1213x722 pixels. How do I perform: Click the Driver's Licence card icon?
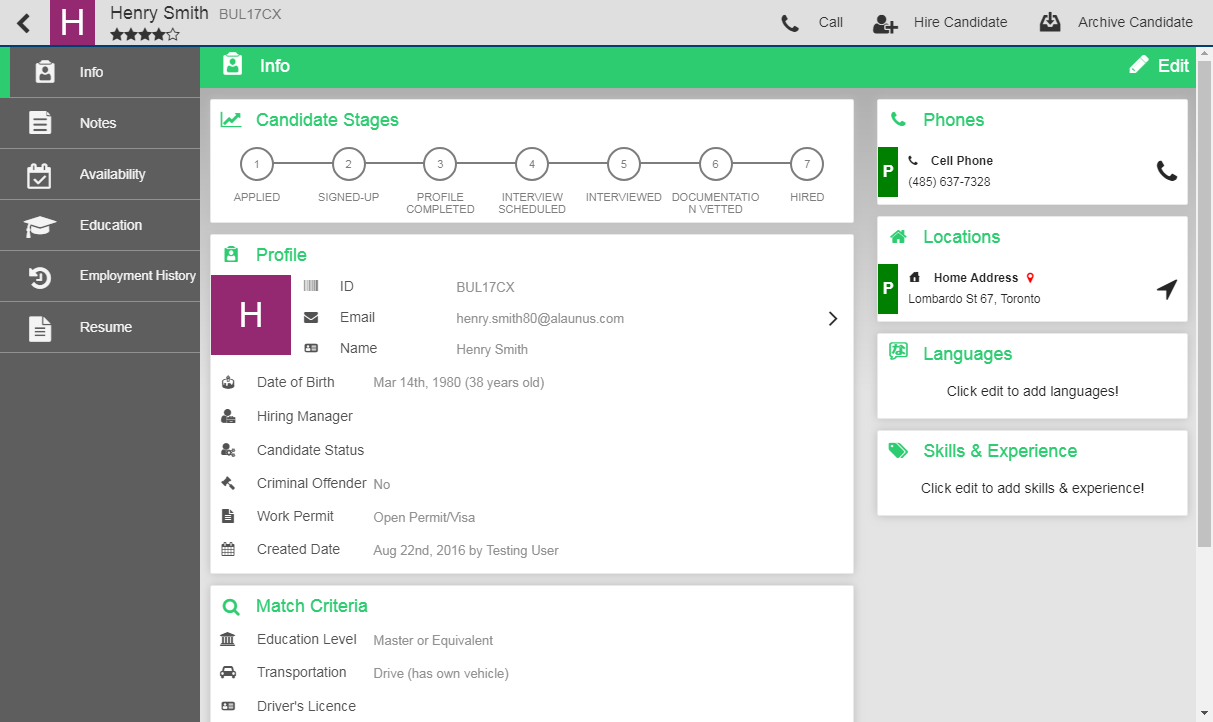click(x=228, y=706)
